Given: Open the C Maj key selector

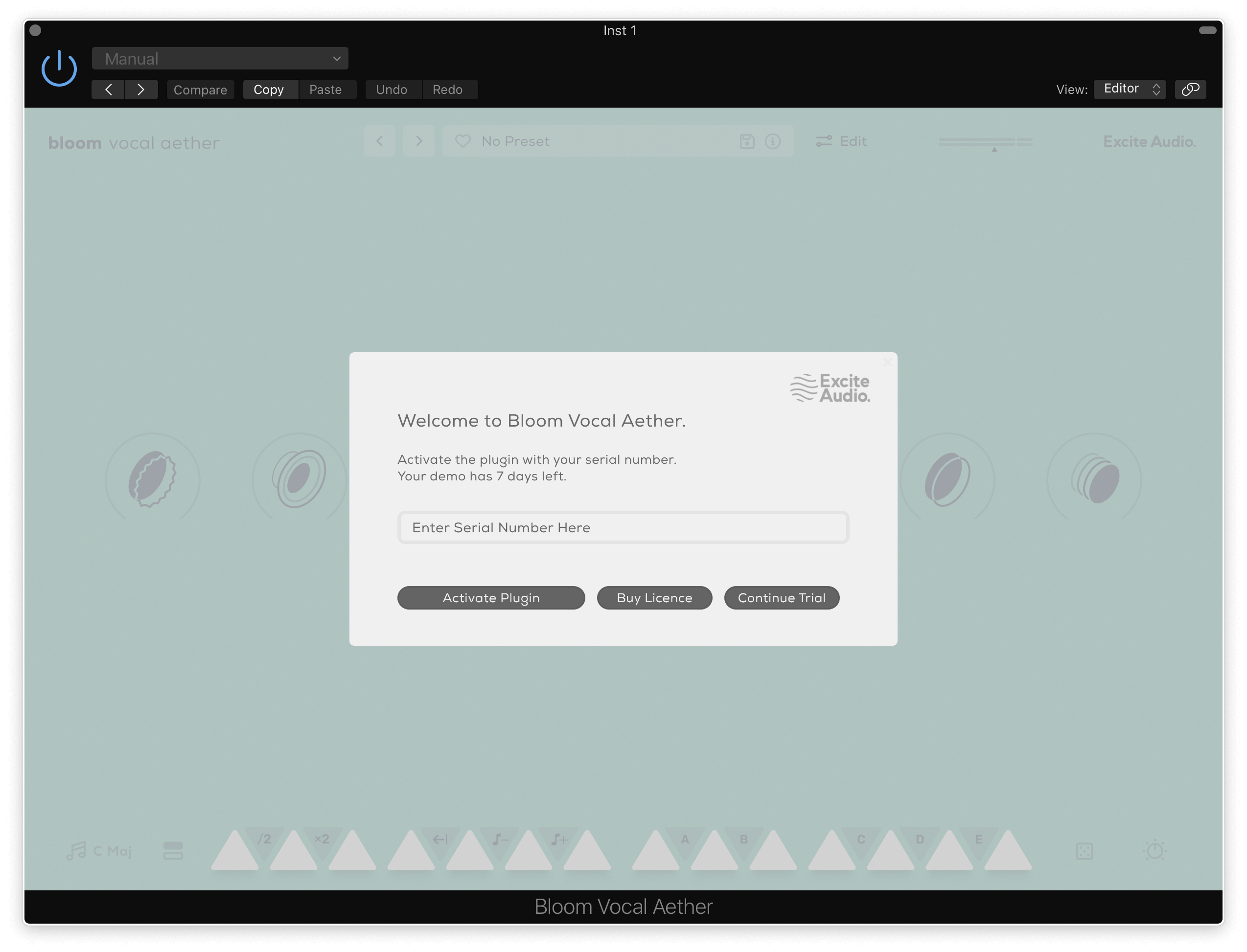Looking at the screenshot, I should (x=100, y=851).
